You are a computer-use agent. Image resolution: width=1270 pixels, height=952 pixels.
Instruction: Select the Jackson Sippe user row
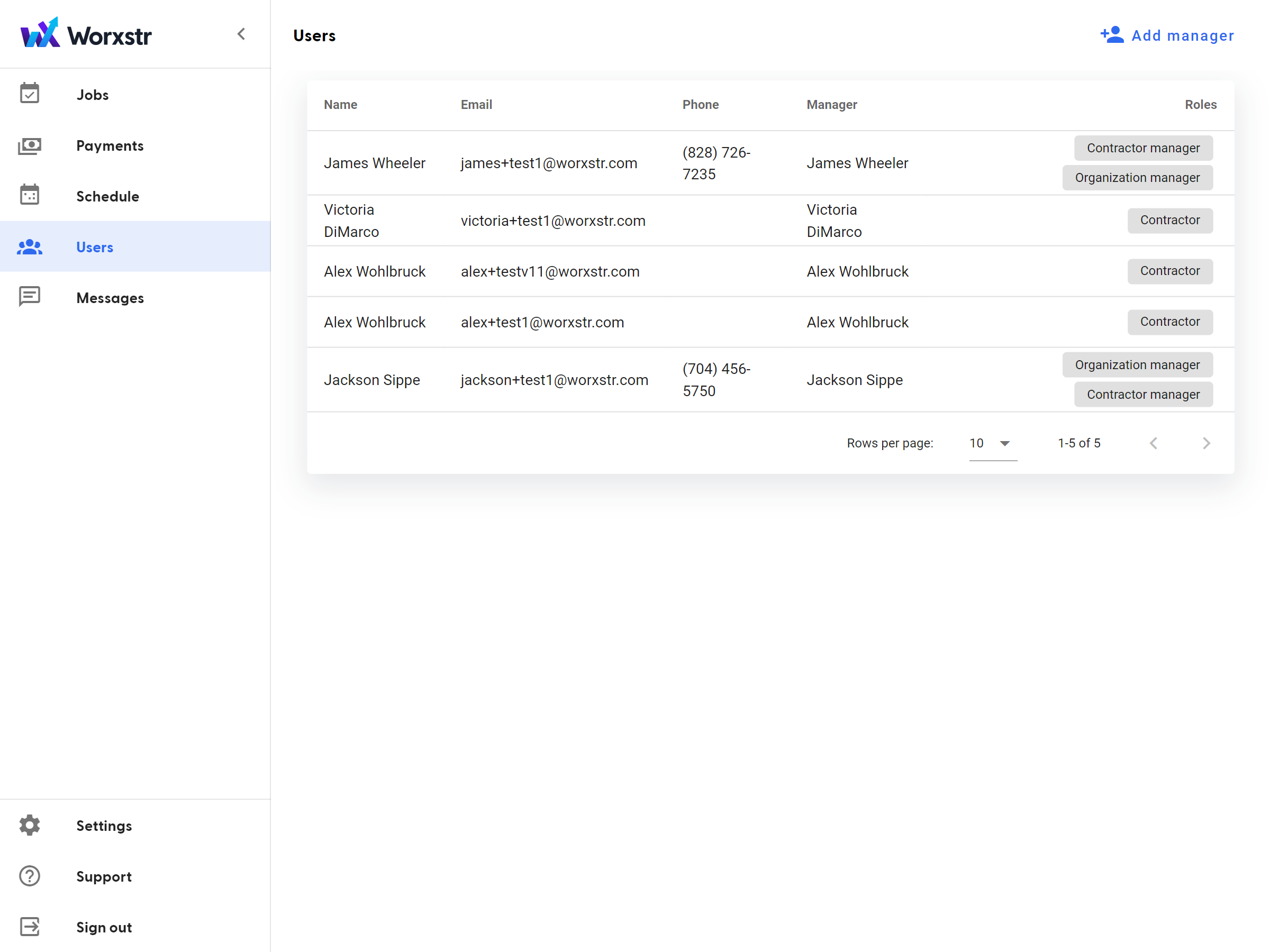(372, 380)
